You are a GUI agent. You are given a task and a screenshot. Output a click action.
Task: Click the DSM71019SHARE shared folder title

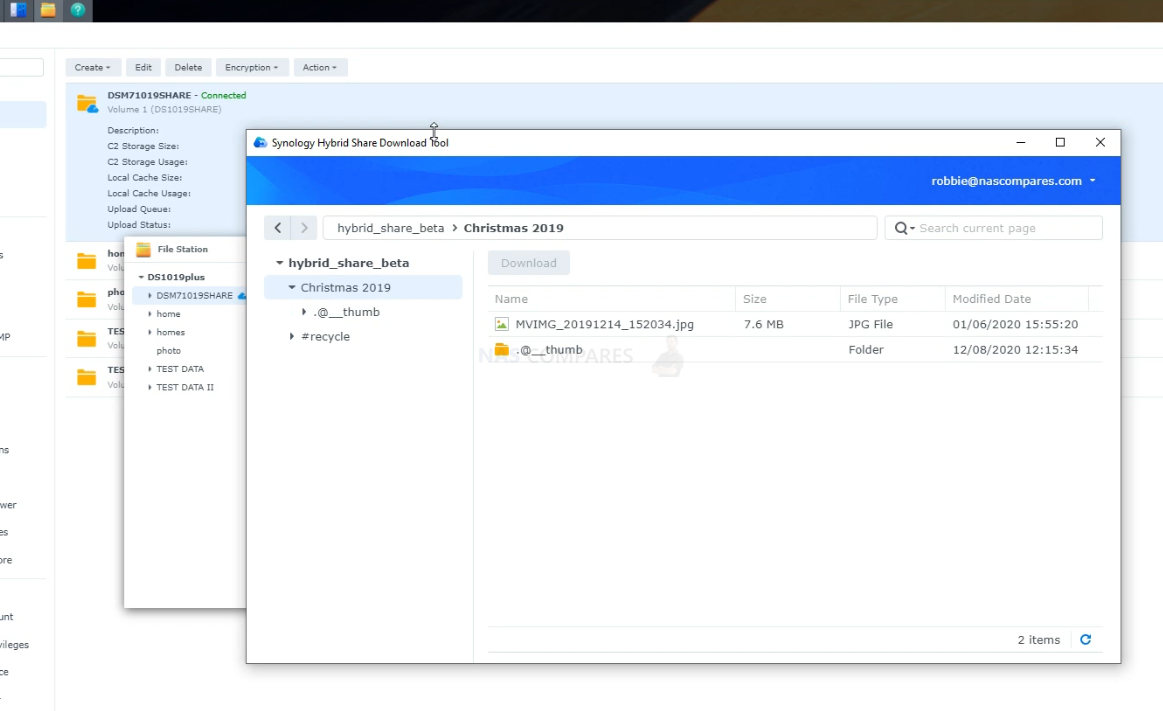(x=149, y=96)
